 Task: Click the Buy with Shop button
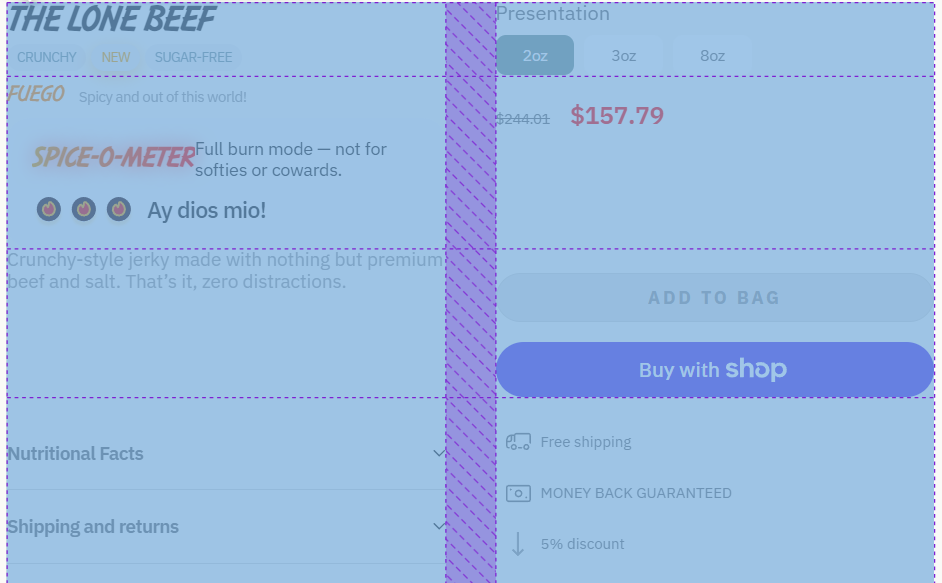(714, 370)
